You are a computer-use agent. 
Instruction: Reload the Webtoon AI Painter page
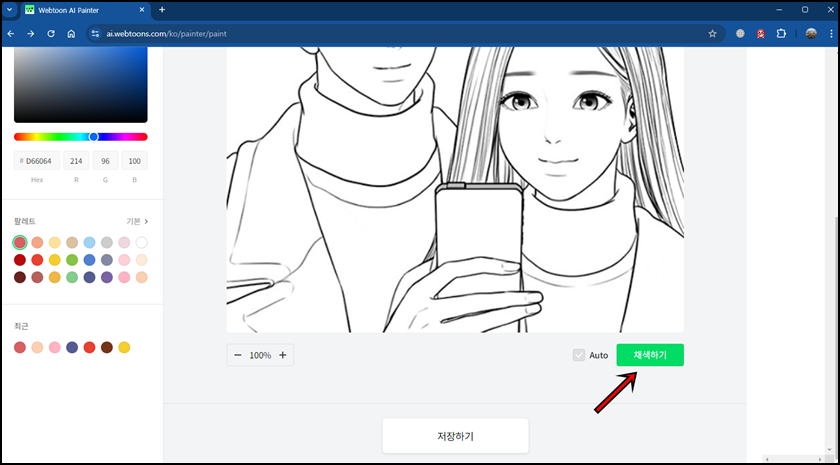point(51,34)
